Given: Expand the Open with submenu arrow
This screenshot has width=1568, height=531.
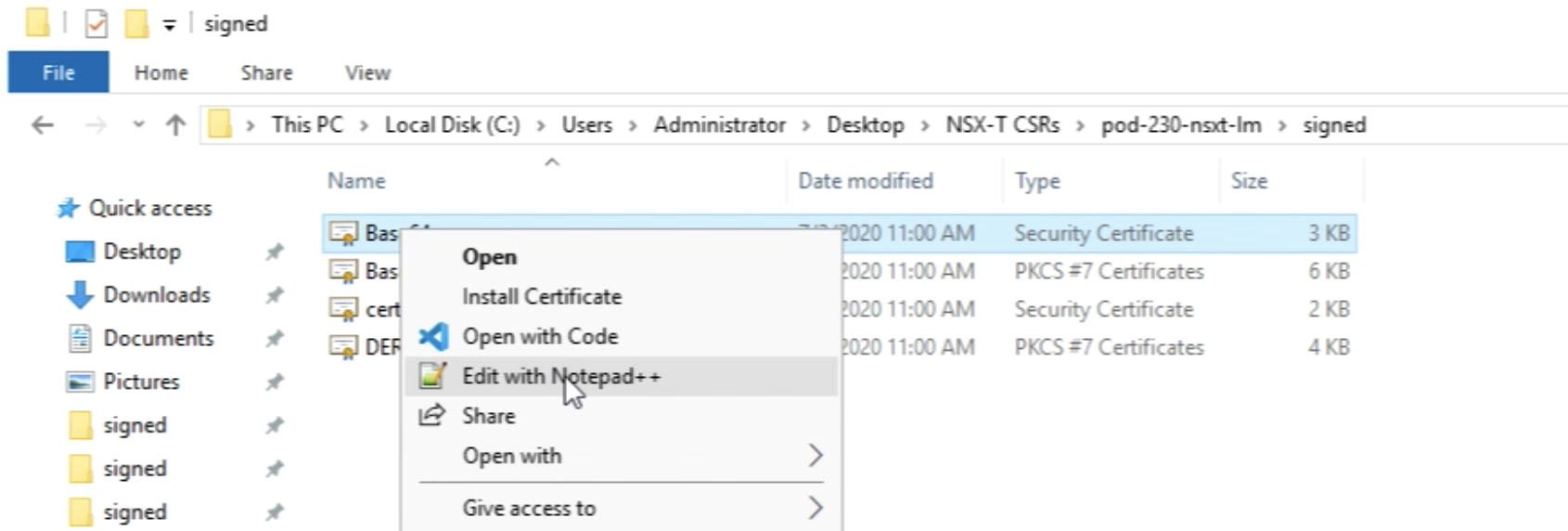Looking at the screenshot, I should [x=815, y=456].
